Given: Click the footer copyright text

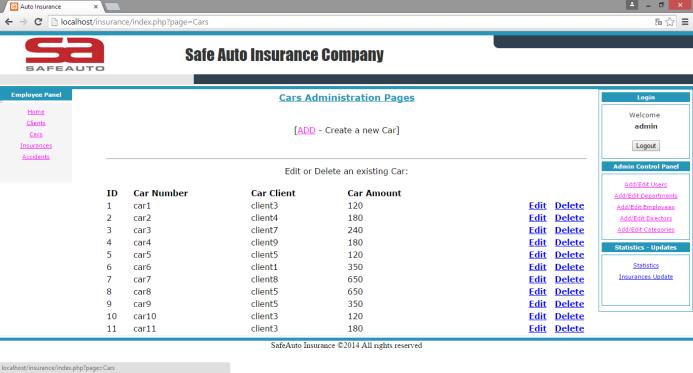Looking at the screenshot, I should (x=346, y=346).
